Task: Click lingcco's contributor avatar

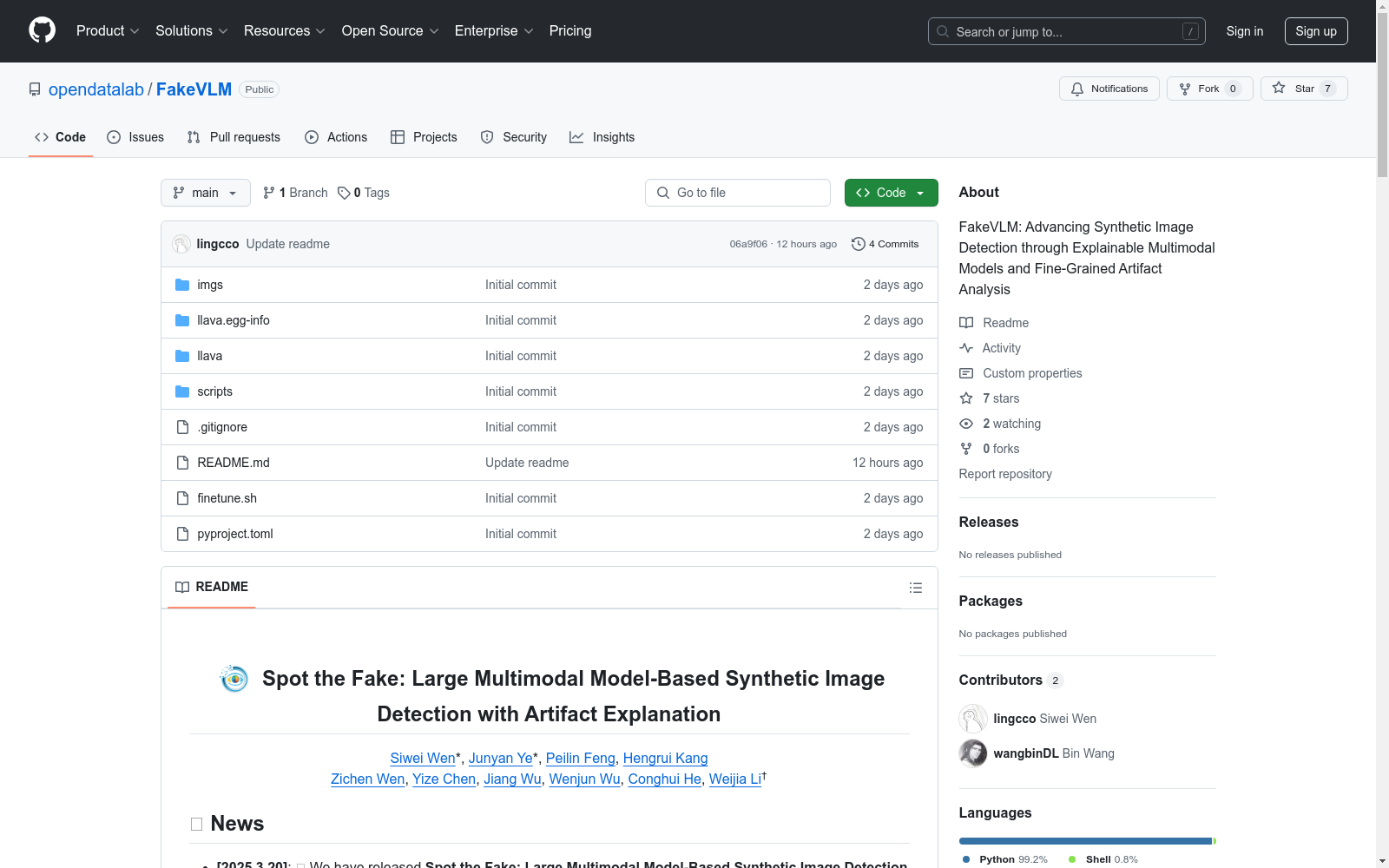Action: pos(973,719)
